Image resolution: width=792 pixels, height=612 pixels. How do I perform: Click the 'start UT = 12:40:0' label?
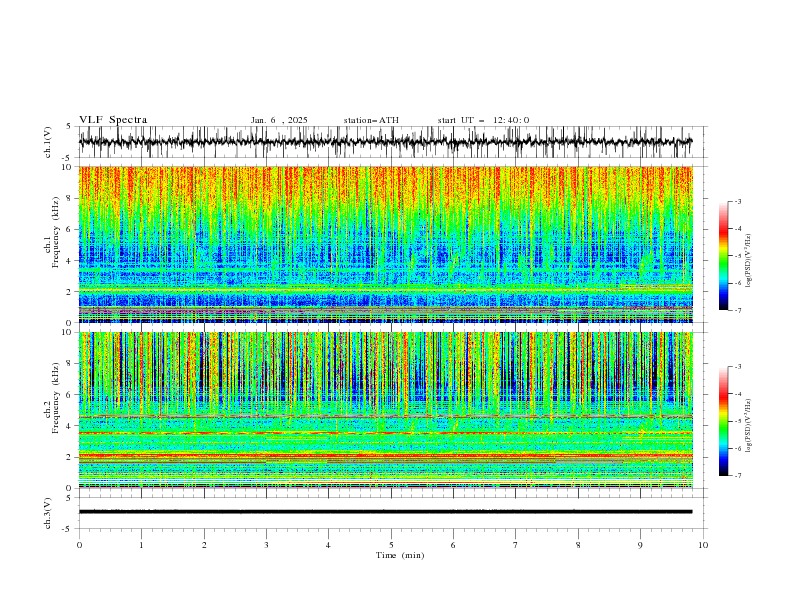(483, 120)
